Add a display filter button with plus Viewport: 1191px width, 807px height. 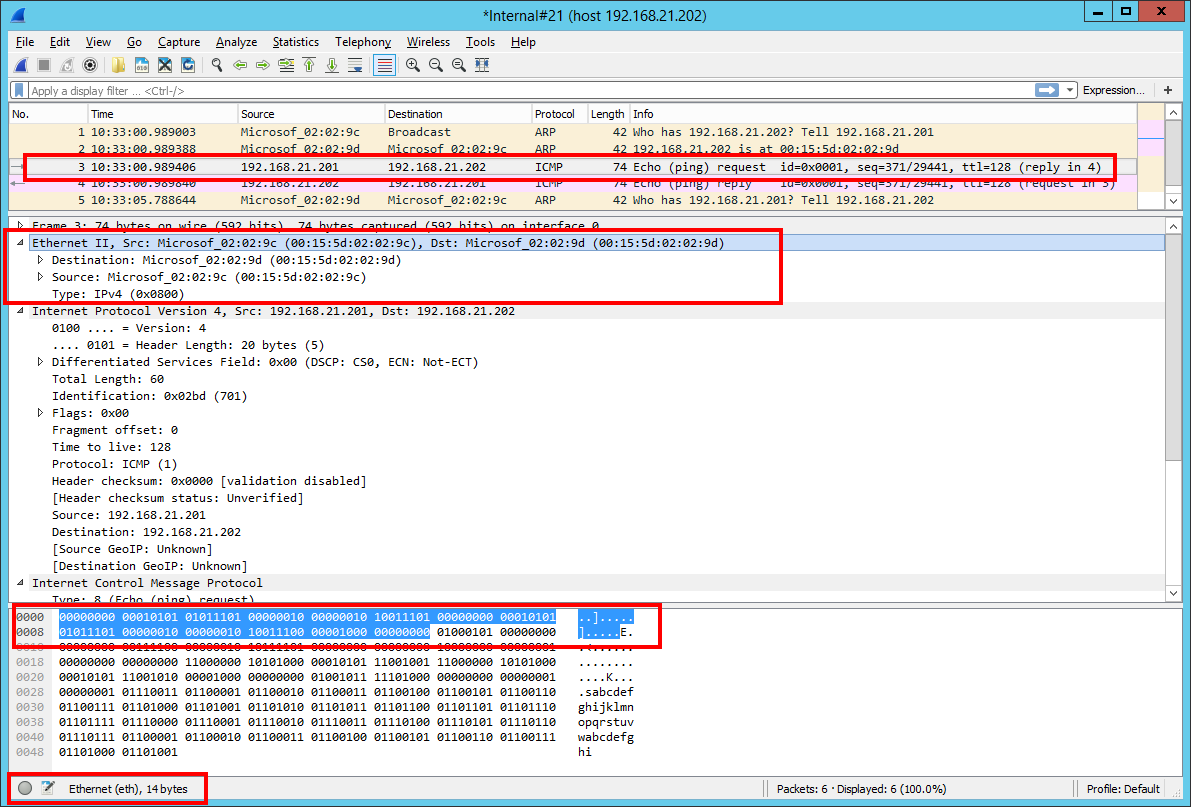coord(1168,90)
